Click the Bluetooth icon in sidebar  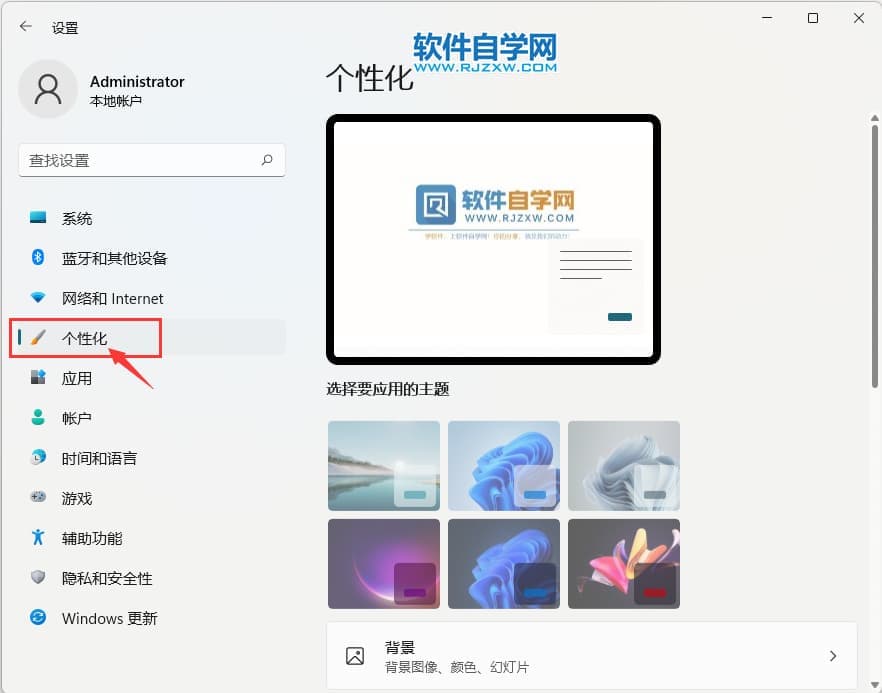(38, 258)
